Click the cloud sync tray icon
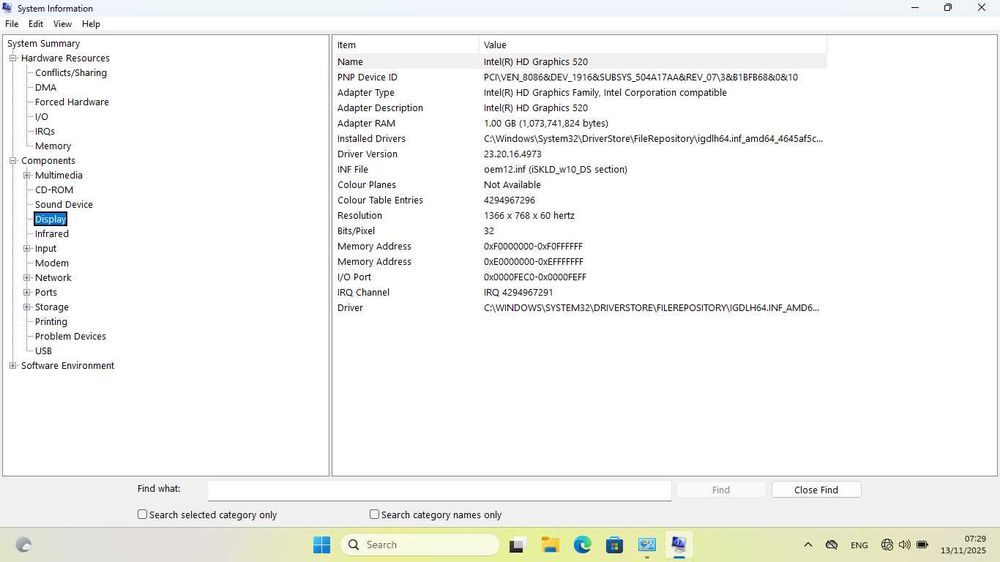The height and width of the screenshot is (562, 1000). coord(832,545)
